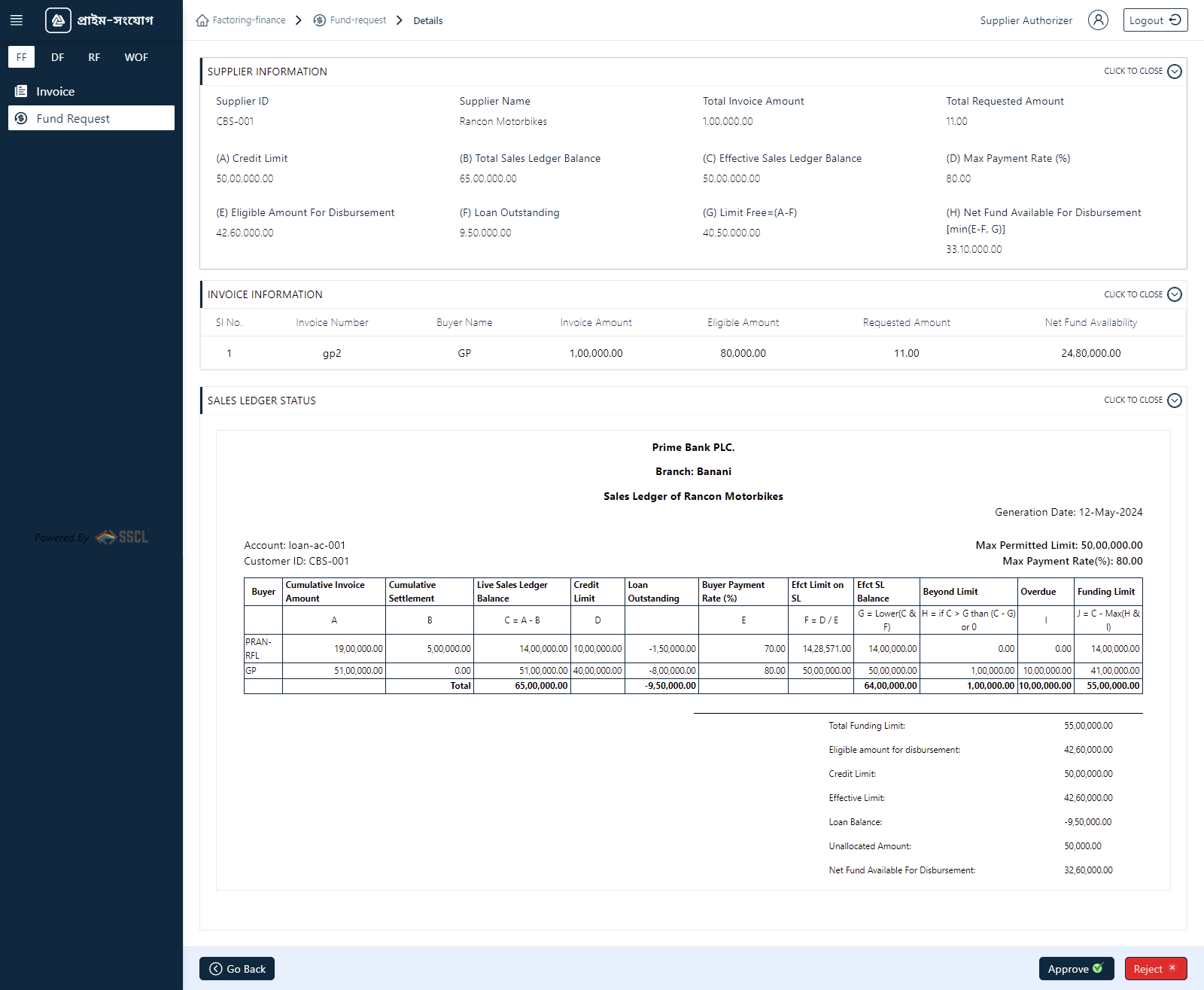
Task: Click supplier ID value CBS-001
Action: coord(235,121)
